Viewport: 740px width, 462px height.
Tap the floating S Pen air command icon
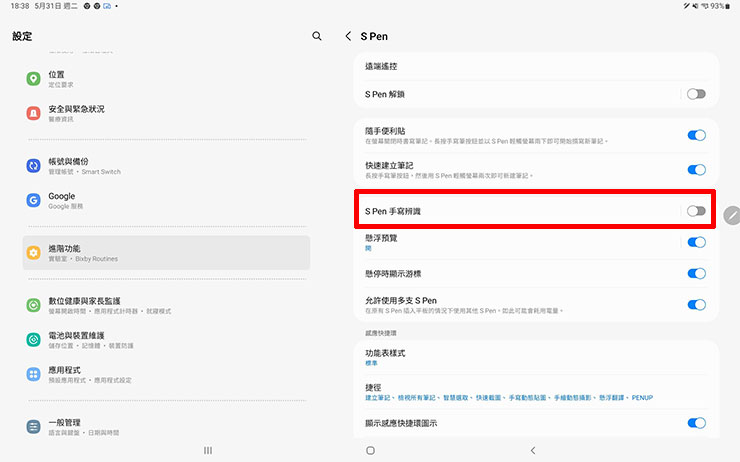(732, 214)
